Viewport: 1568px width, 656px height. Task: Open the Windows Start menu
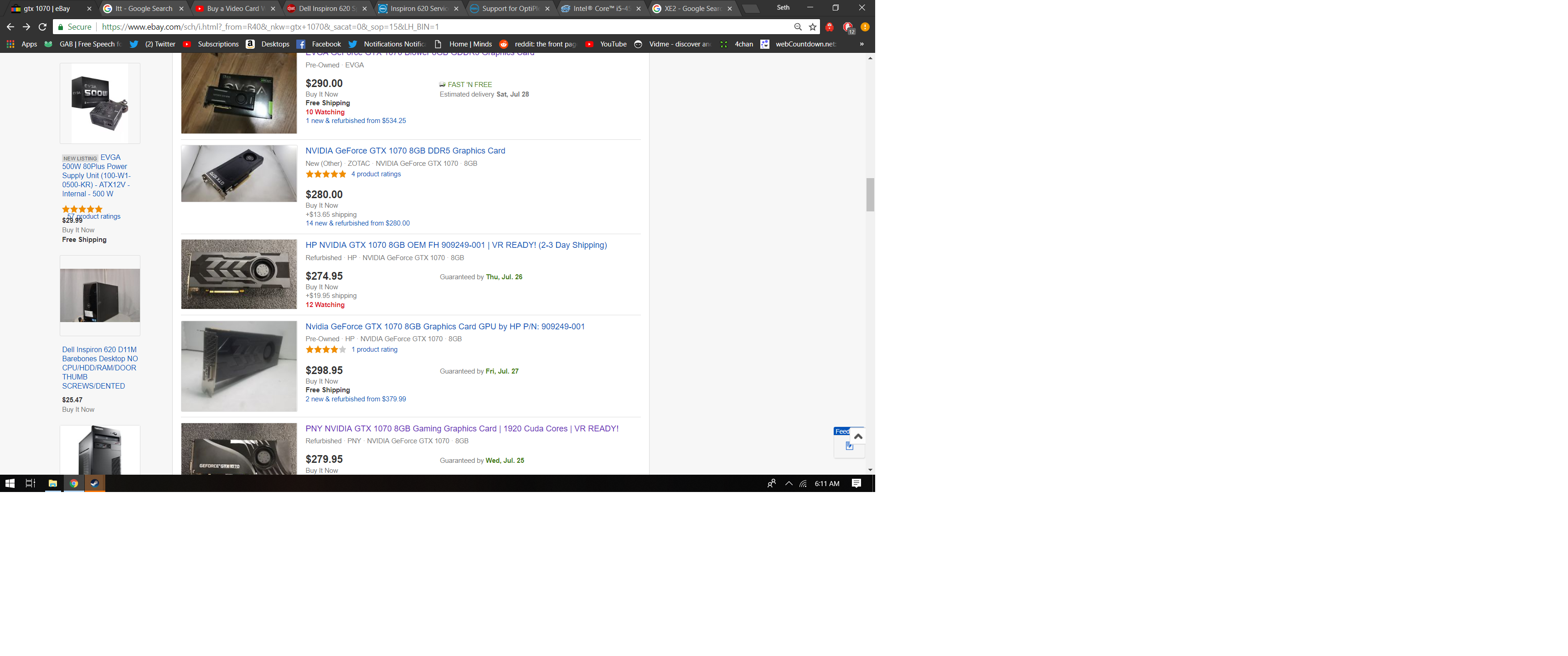tap(10, 483)
